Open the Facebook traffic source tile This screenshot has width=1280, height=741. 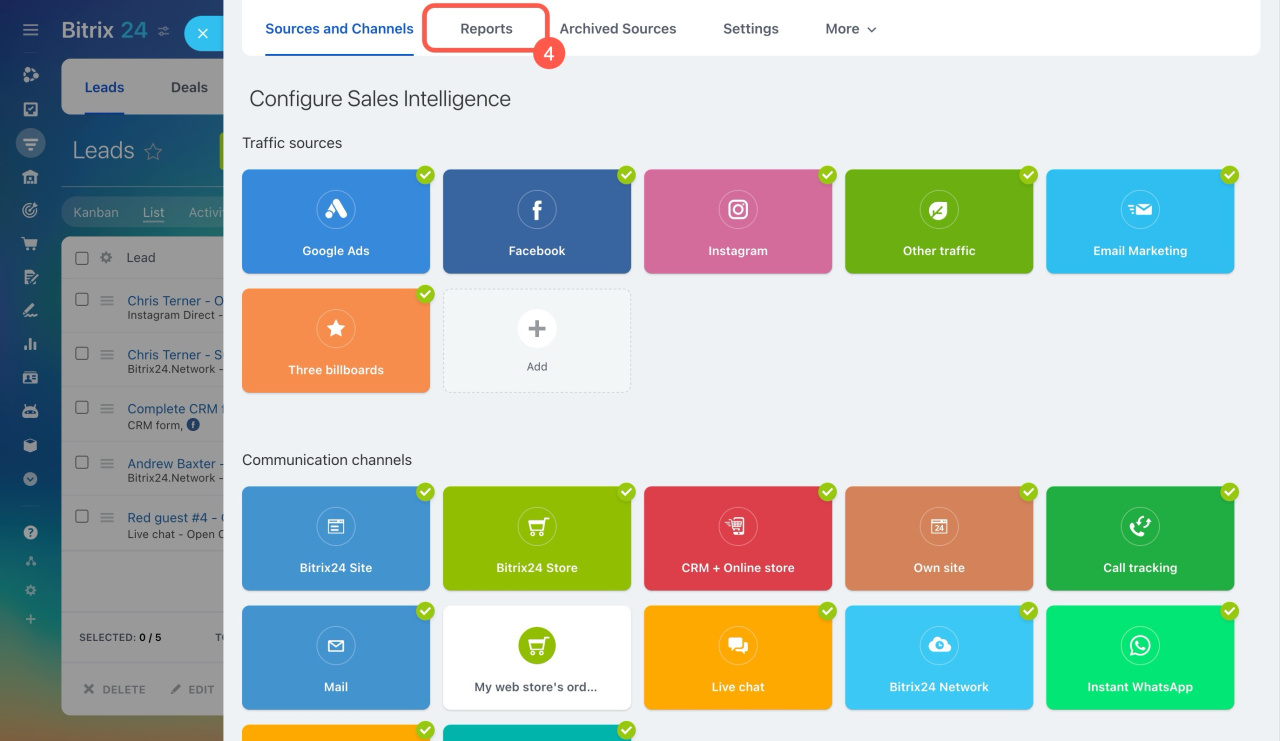point(537,221)
